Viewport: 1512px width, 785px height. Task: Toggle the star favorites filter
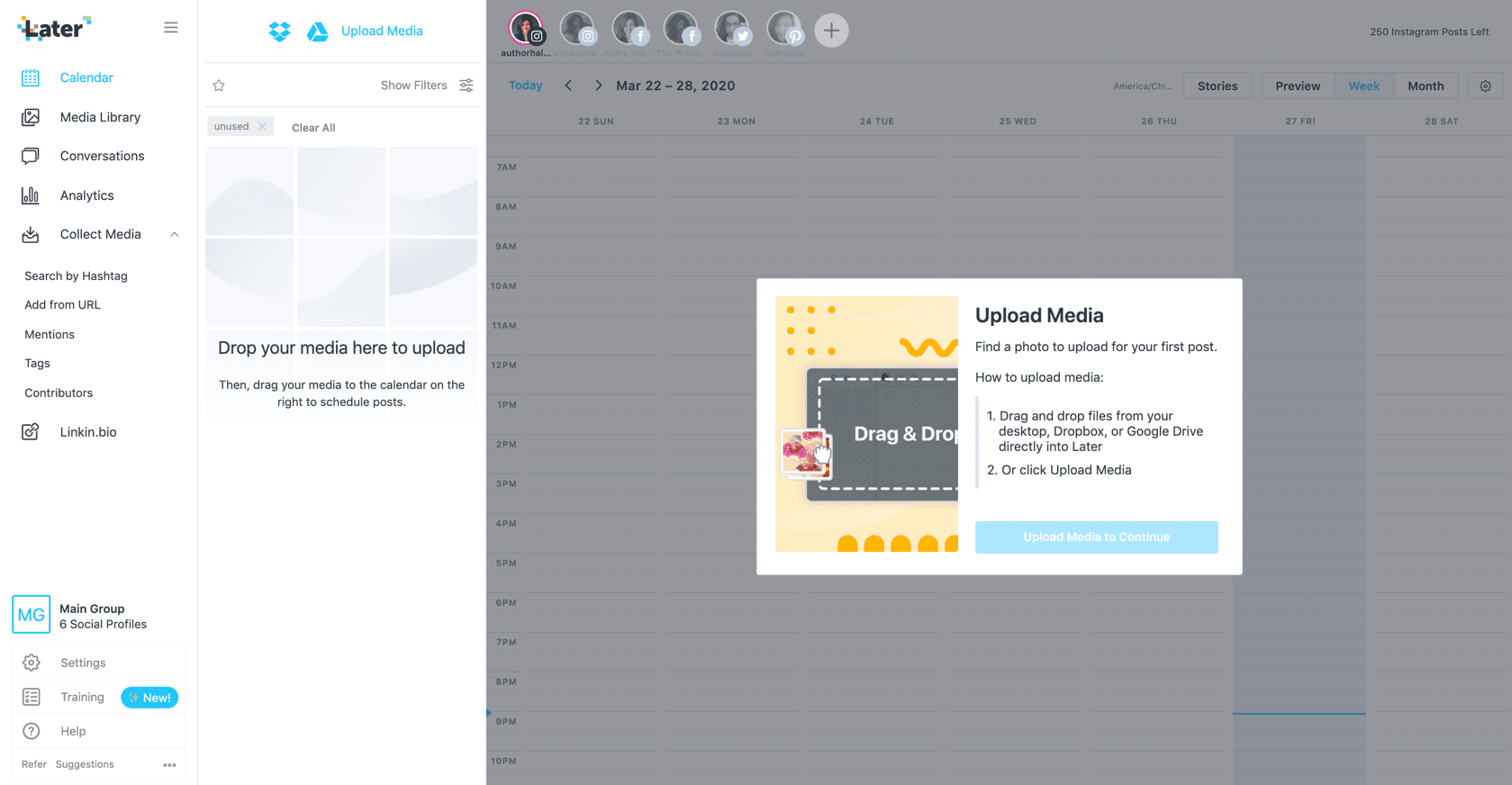point(219,86)
